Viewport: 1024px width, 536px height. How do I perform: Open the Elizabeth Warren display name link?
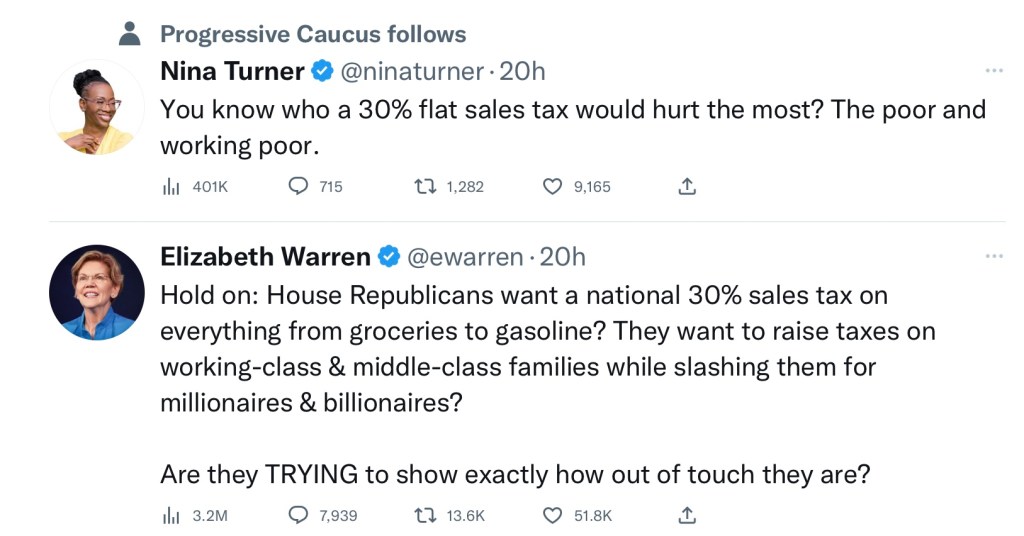(x=265, y=257)
